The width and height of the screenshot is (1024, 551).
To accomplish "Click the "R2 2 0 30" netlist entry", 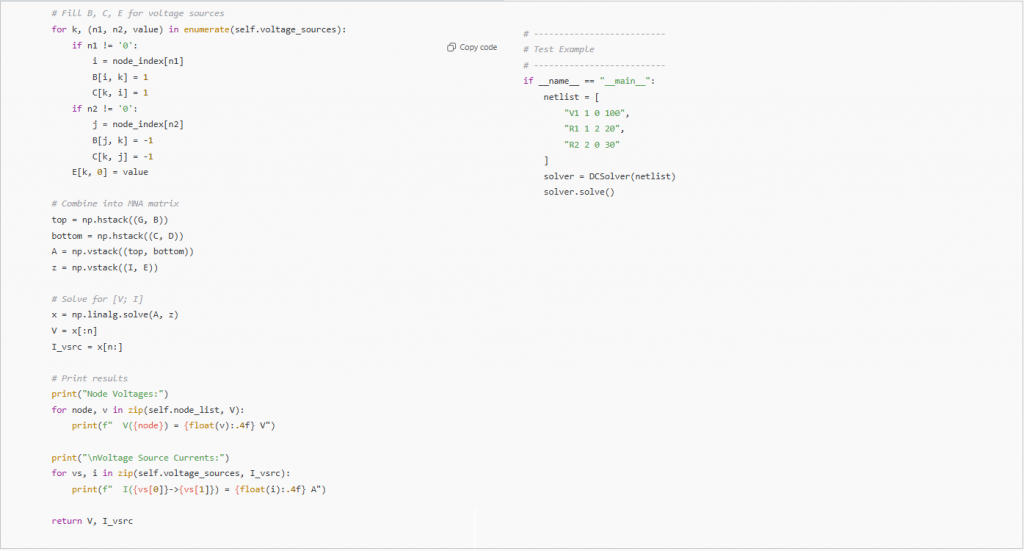I will coord(594,145).
